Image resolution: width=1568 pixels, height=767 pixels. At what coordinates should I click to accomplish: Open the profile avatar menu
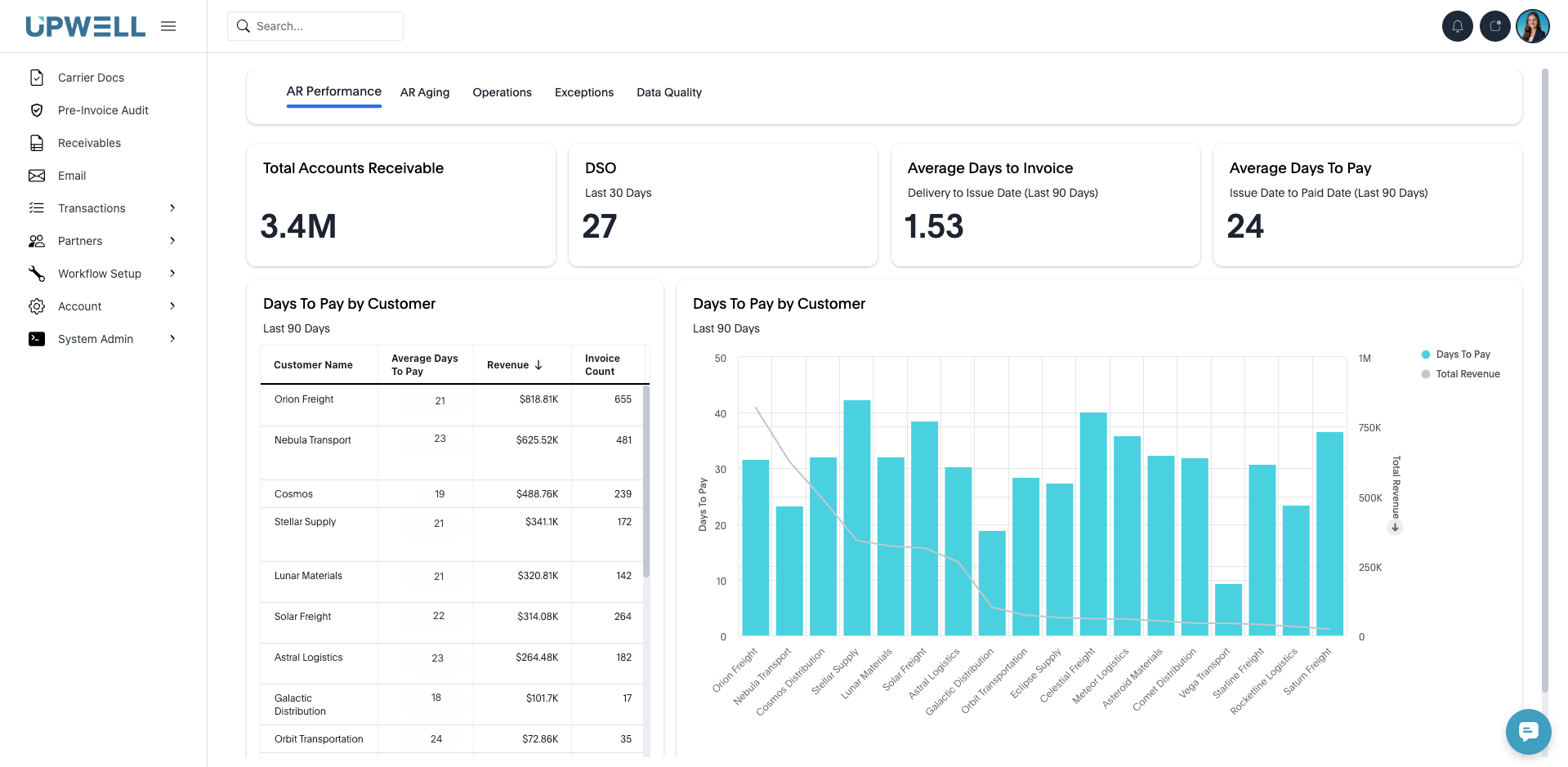[x=1533, y=26]
